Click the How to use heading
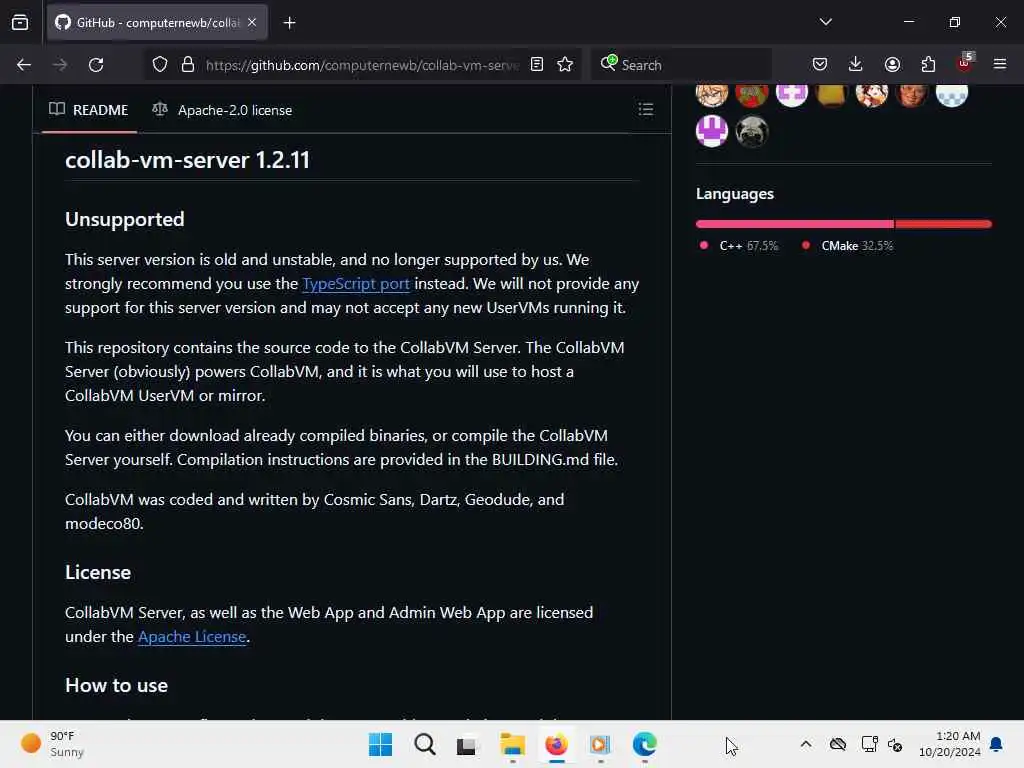This screenshot has width=1024, height=768. coord(116,685)
